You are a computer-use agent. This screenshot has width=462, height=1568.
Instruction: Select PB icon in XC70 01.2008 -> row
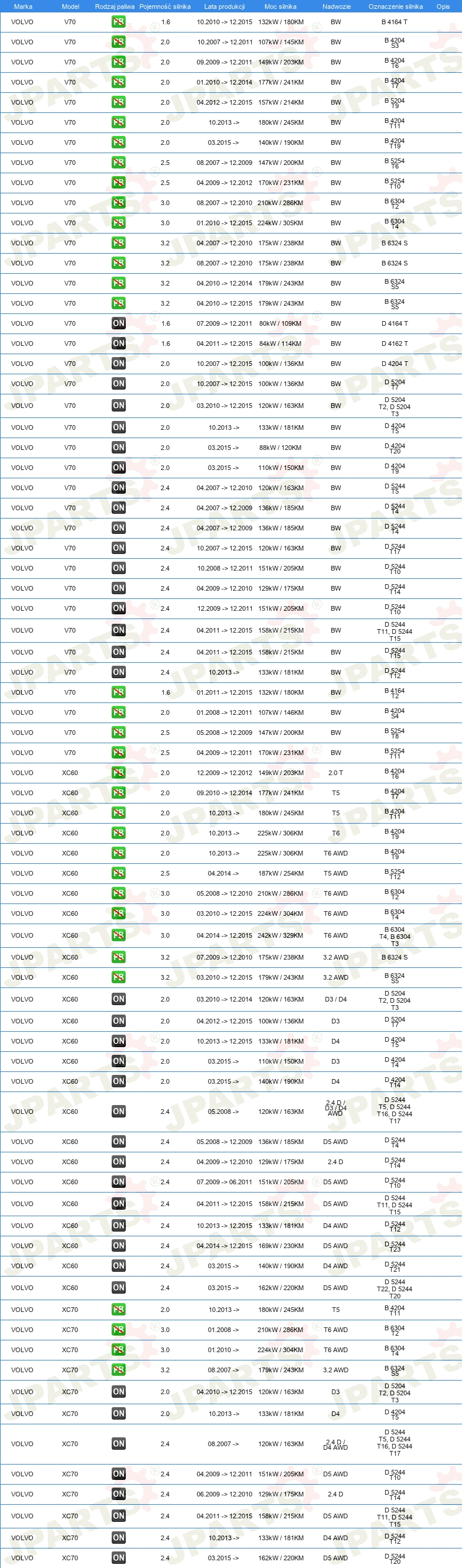(x=119, y=1329)
